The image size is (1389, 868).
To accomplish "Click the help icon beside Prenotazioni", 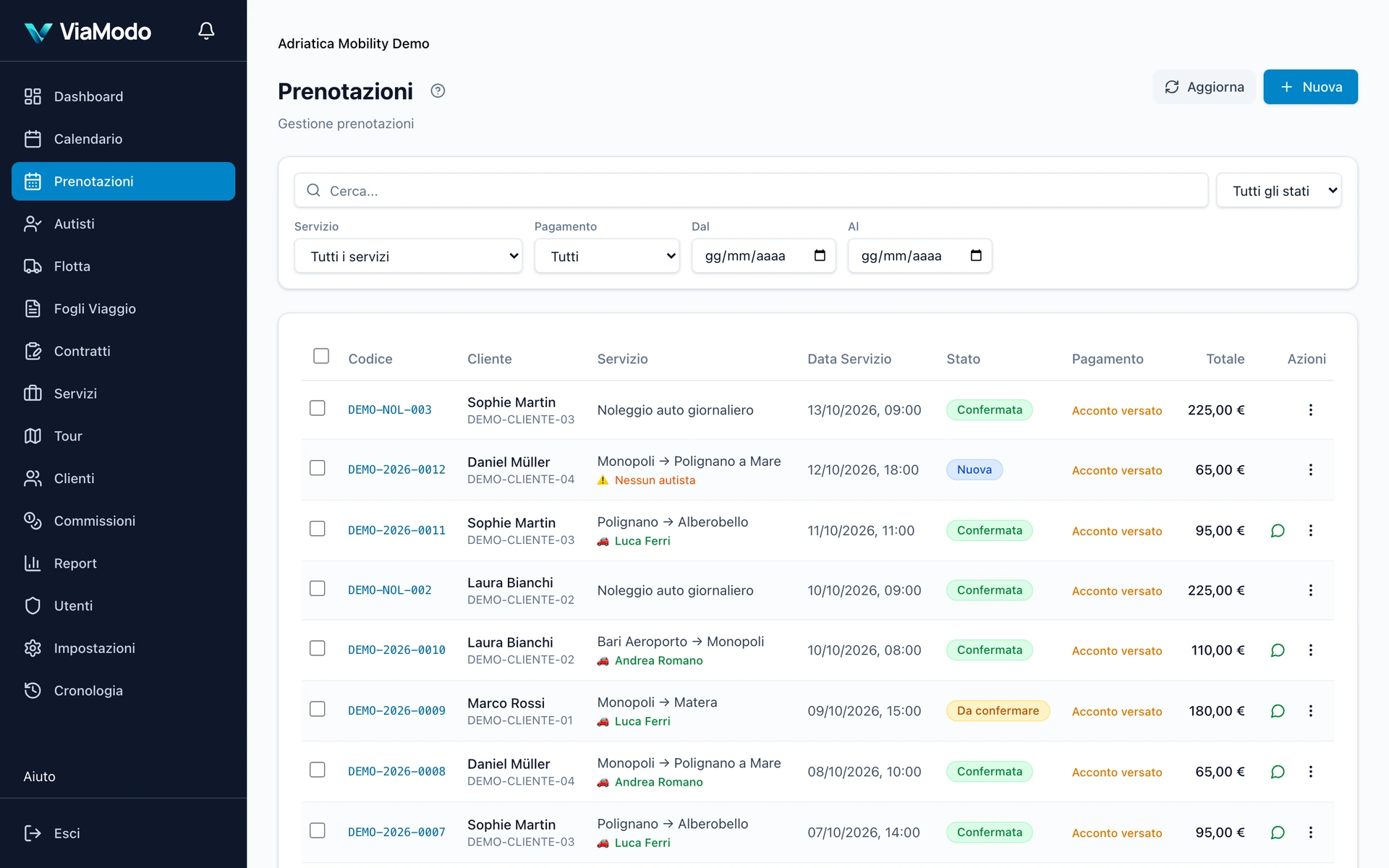I will 438,91.
